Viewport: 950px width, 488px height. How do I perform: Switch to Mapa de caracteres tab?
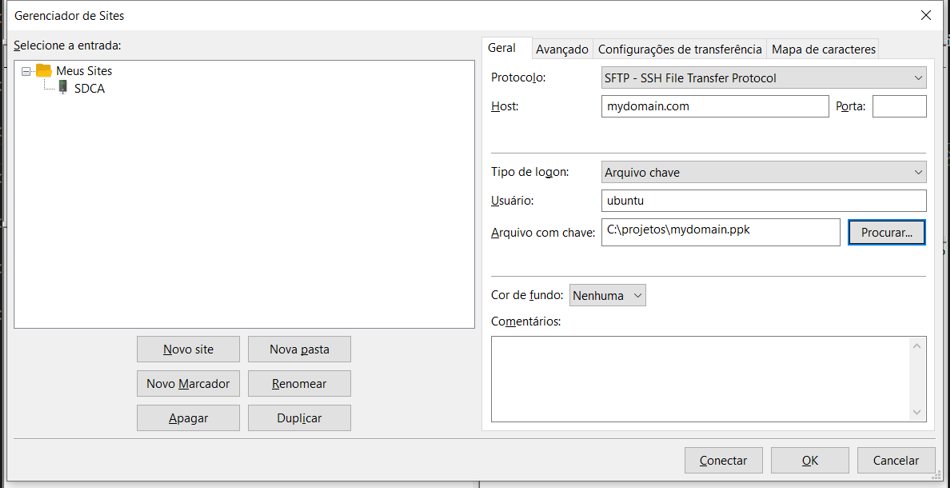tap(823, 50)
